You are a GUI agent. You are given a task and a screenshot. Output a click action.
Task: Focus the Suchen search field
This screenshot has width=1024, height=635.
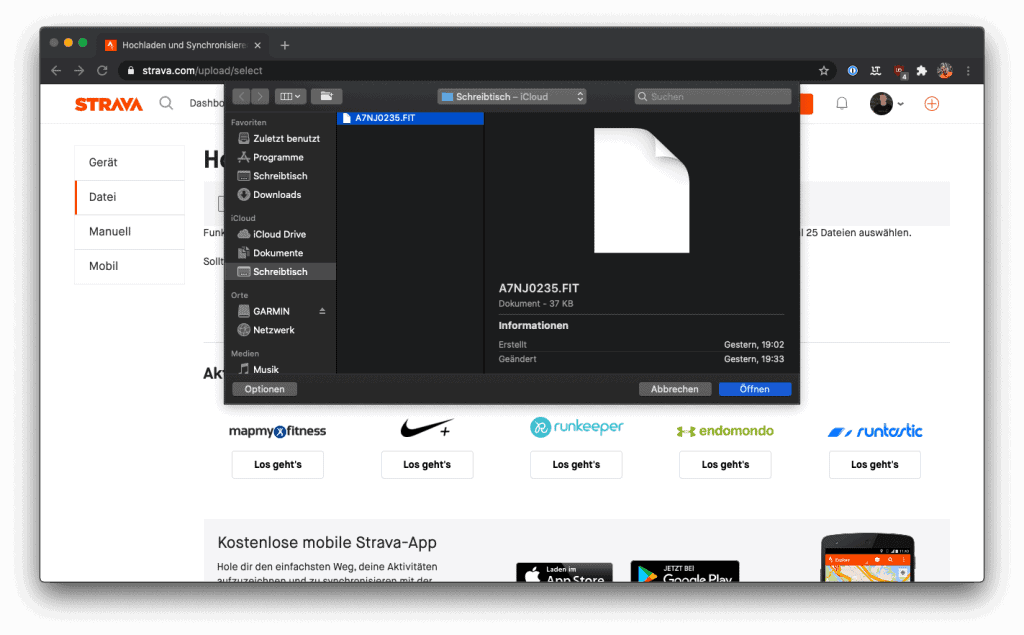(x=712, y=97)
